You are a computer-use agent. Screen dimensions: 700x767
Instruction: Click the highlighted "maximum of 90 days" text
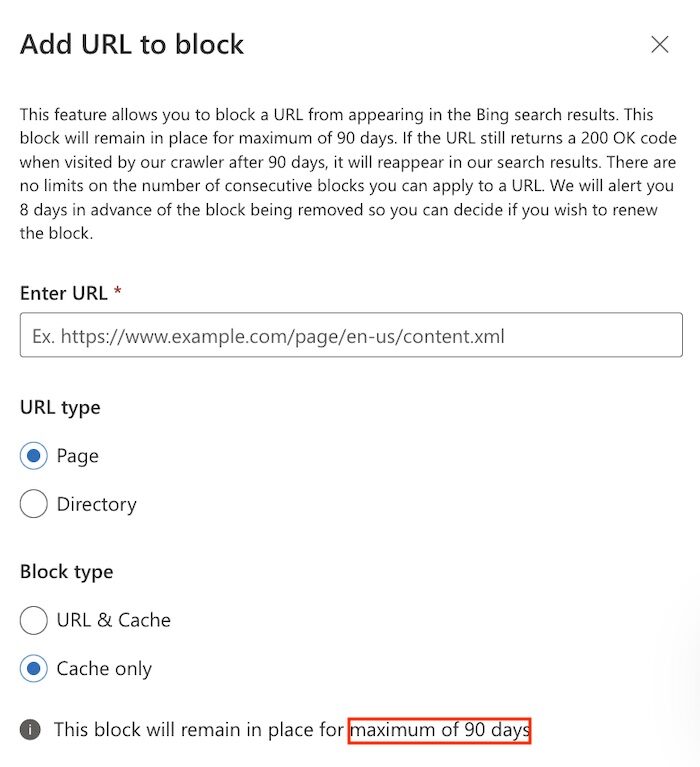point(440,730)
